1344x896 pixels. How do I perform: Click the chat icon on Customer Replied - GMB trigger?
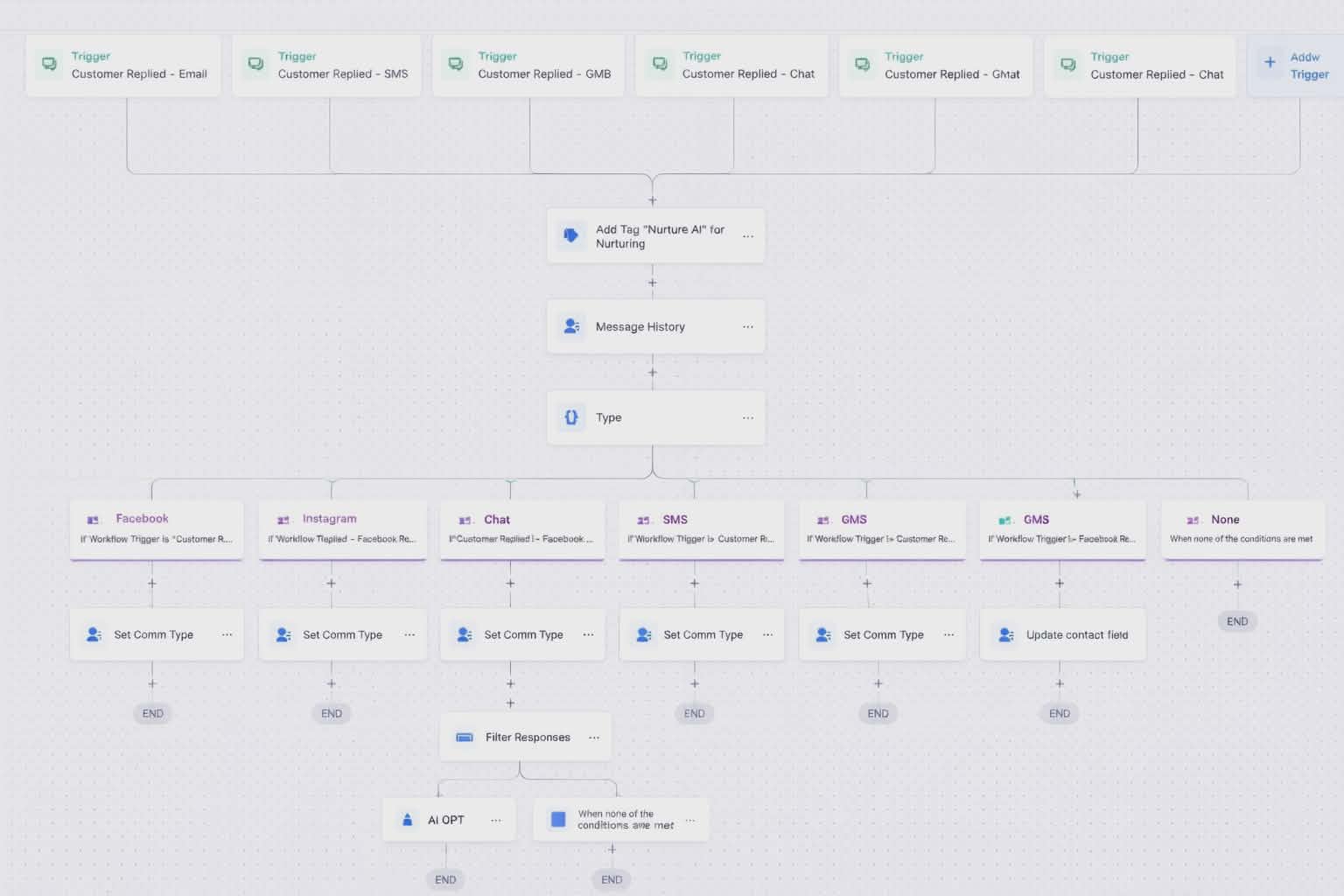[x=455, y=64]
